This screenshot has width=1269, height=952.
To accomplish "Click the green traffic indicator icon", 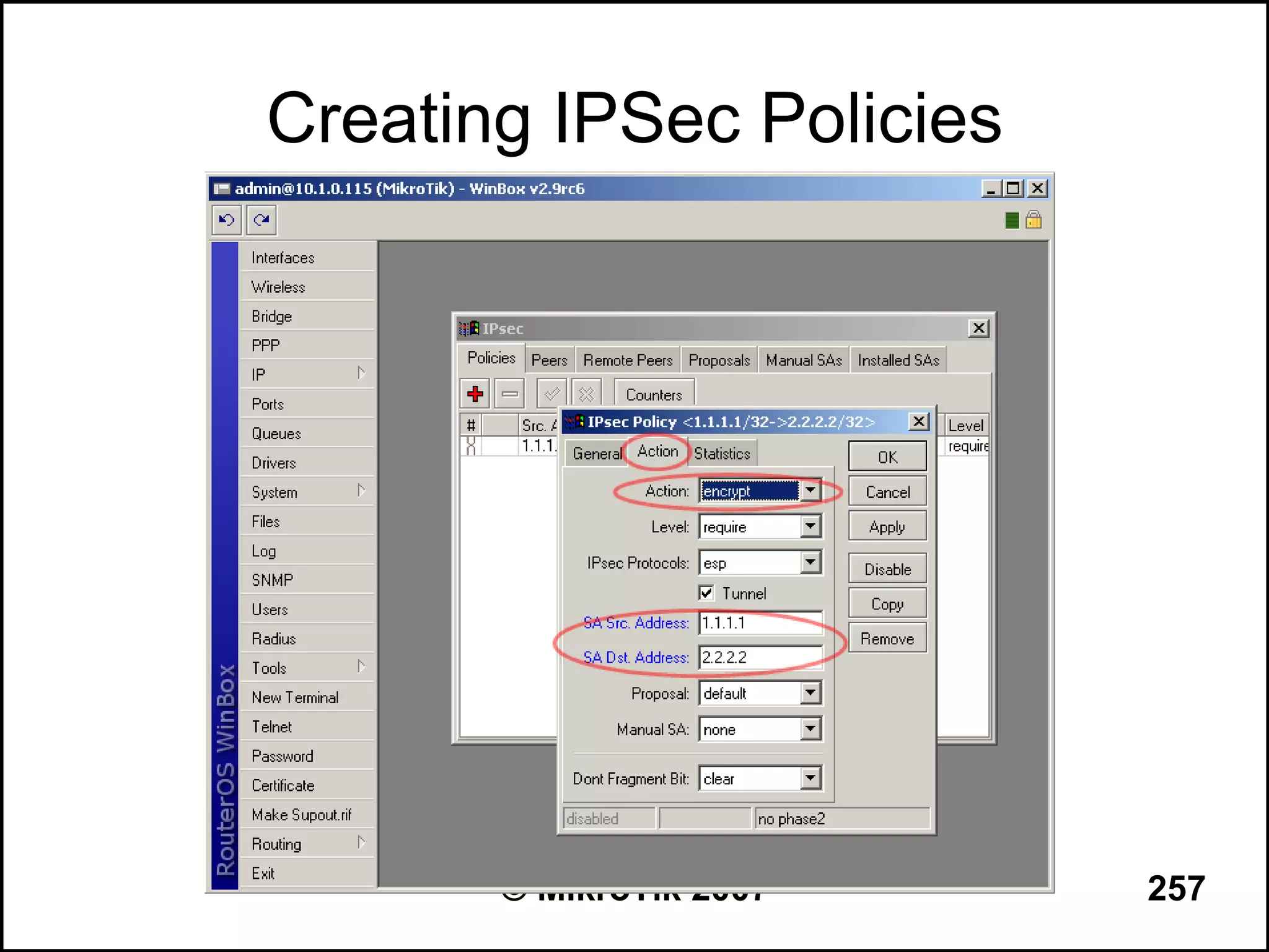I will (1012, 220).
